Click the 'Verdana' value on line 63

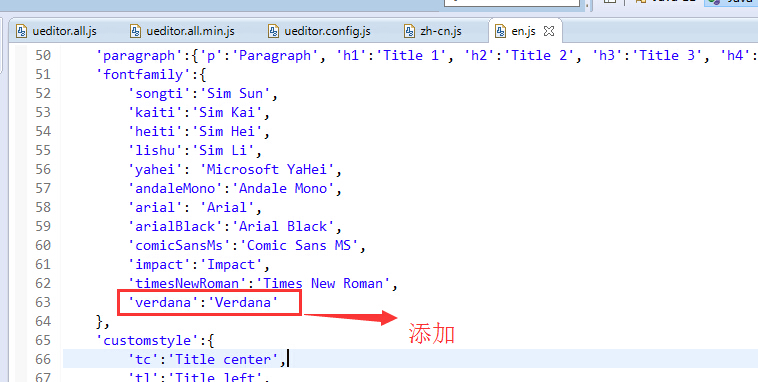[243, 303]
